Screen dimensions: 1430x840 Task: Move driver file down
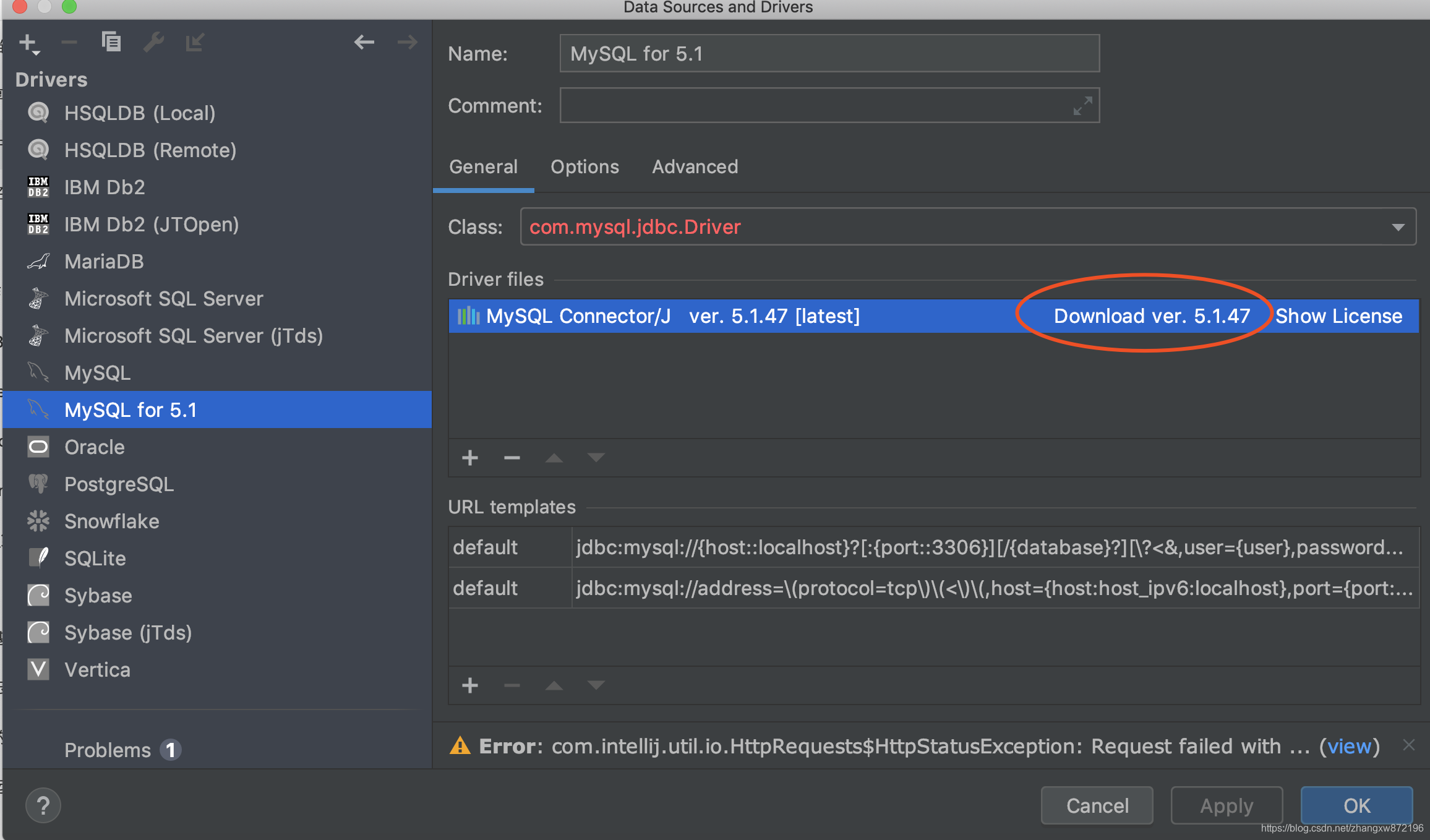(596, 458)
